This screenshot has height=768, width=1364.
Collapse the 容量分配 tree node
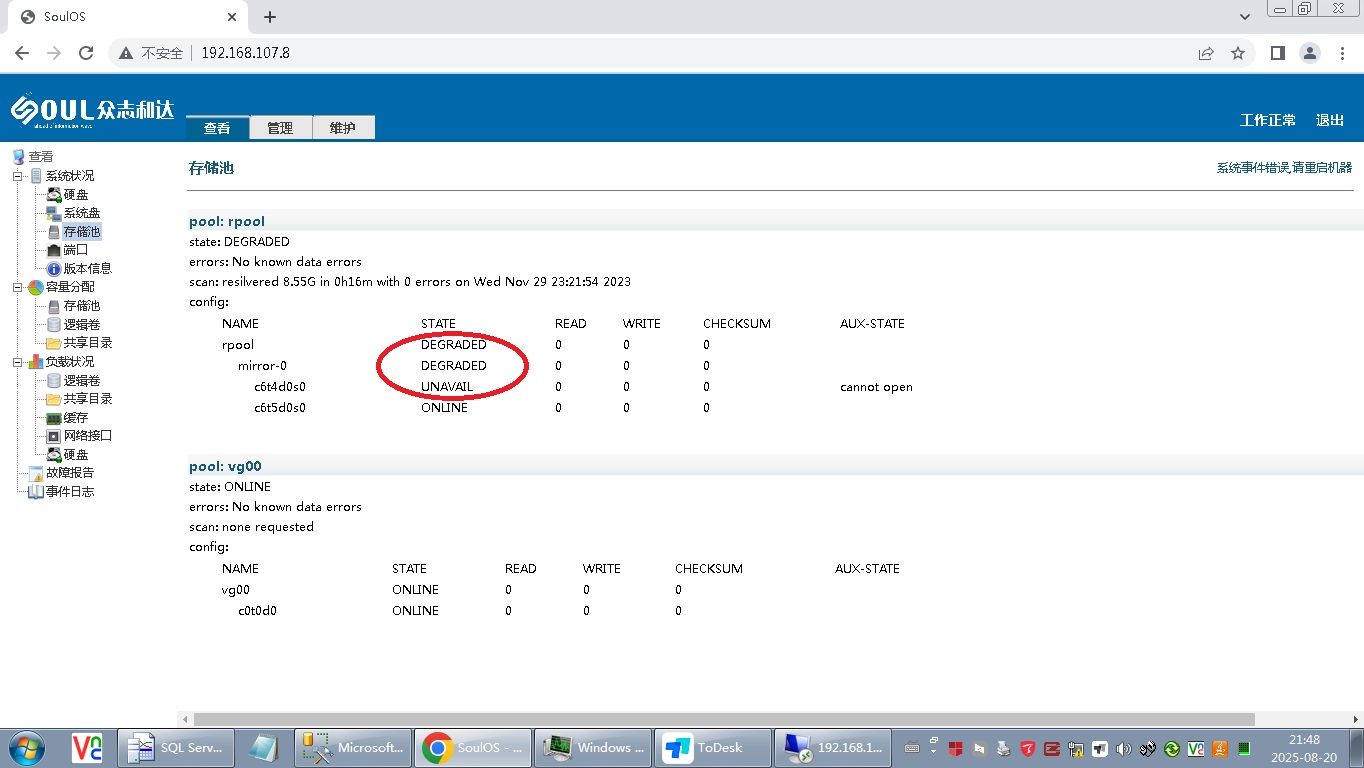tap(17, 287)
